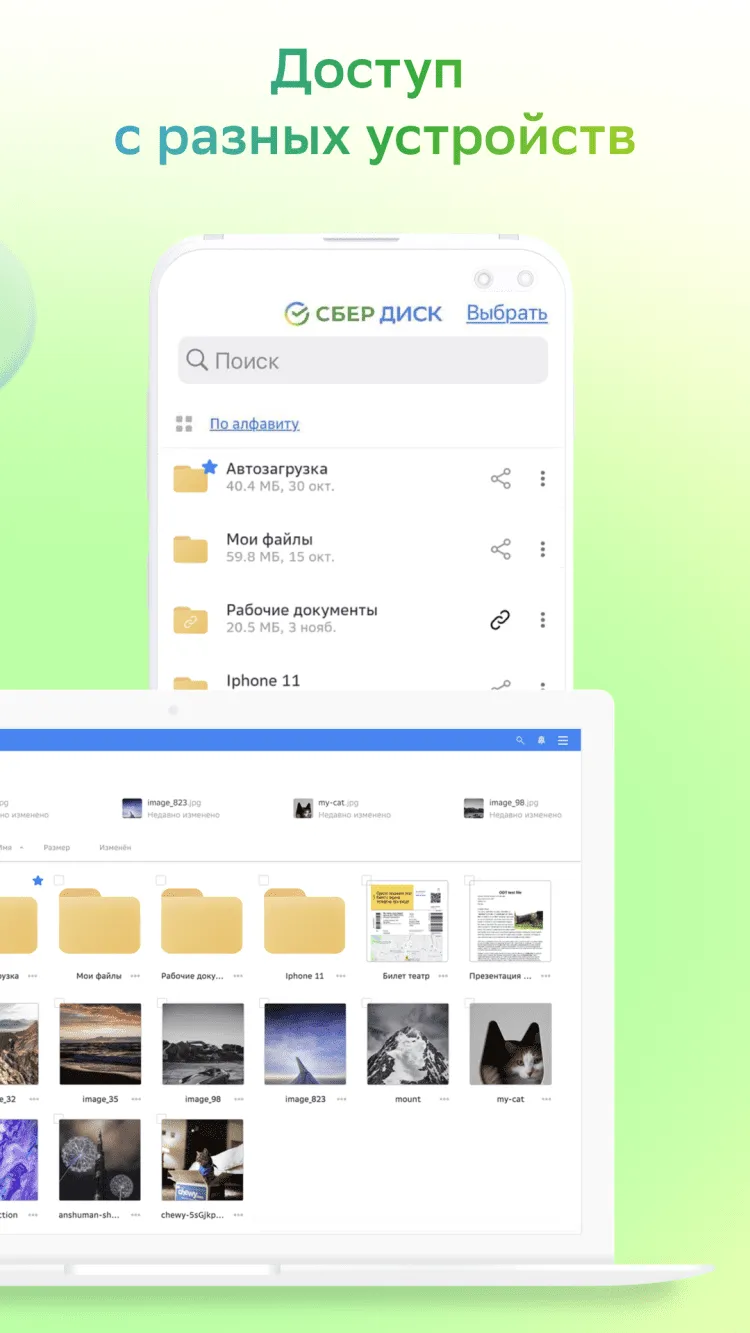Check the image_98 tile checkbox
Screen dimensions: 750x1333
coord(161,1002)
